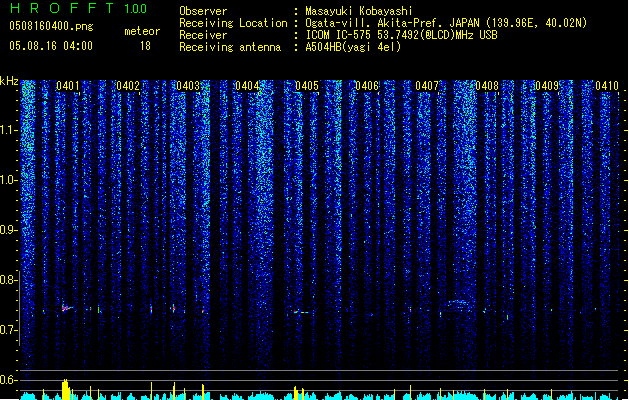Click the bright meteor echo just after 0401
Image resolution: width=629 pixels, height=400 pixels.
[x=67, y=308]
